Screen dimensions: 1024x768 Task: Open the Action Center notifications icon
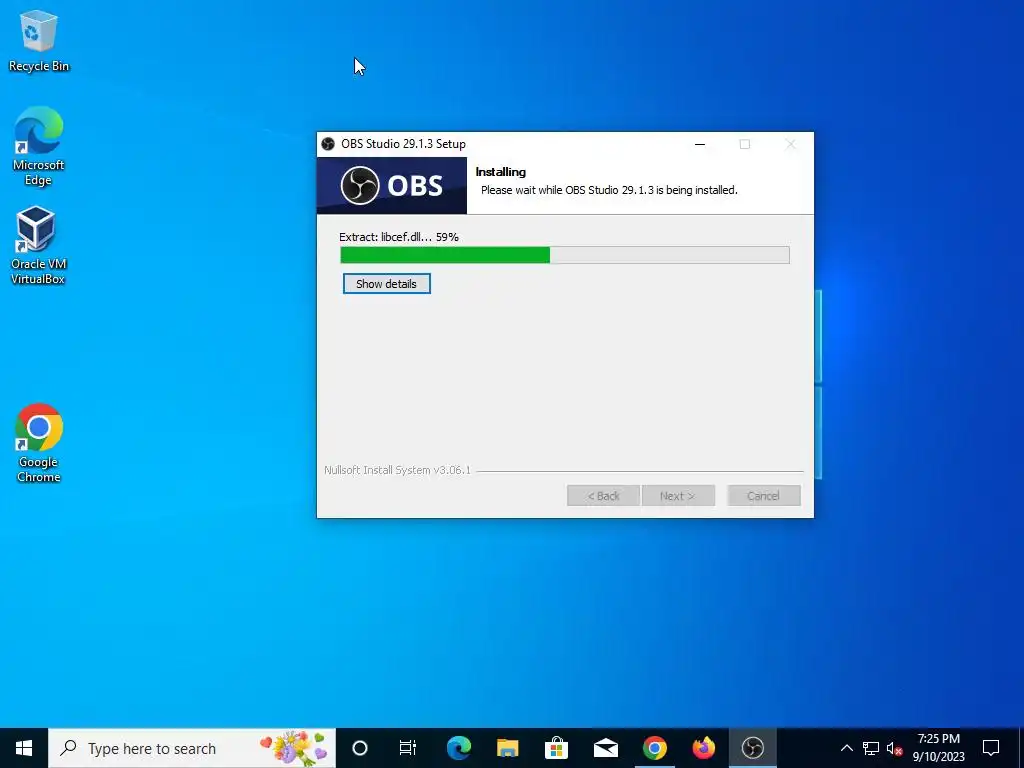tap(991, 748)
